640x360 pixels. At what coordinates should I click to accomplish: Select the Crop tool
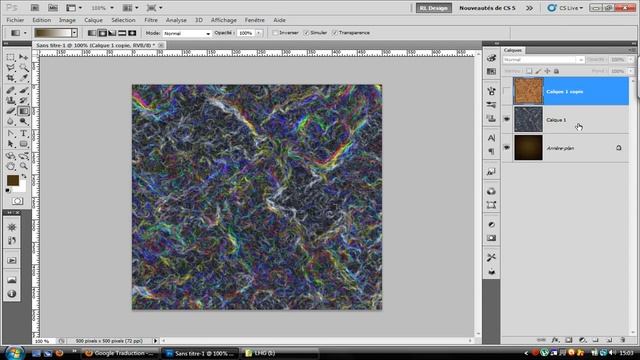(x=11, y=78)
